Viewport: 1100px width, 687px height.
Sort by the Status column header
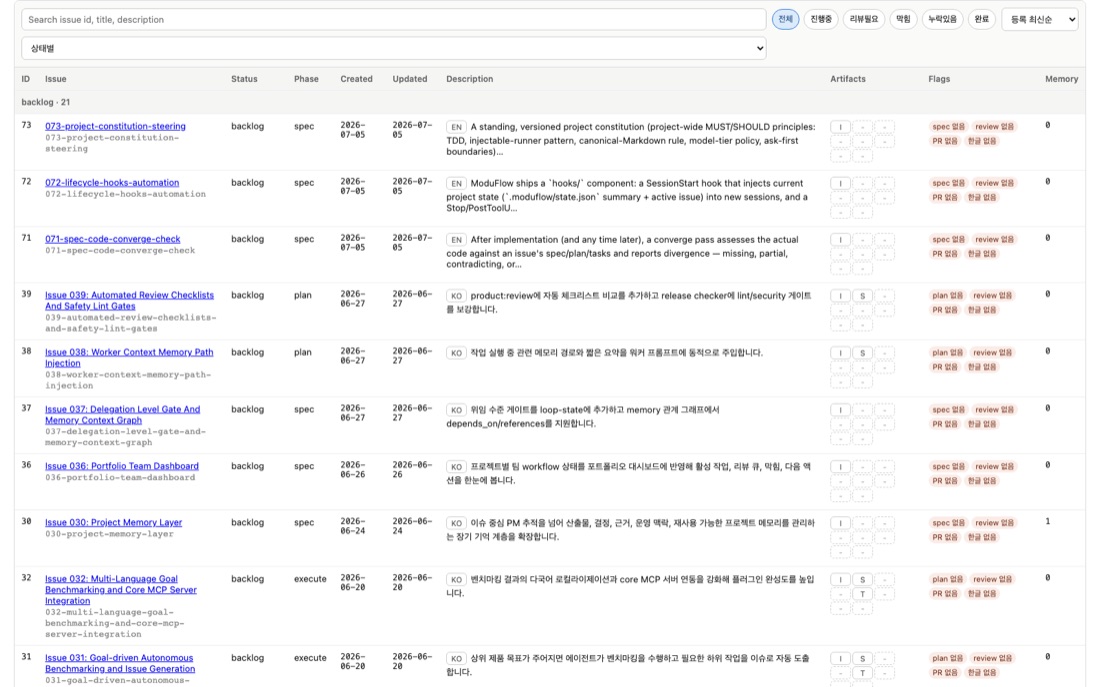tap(244, 79)
